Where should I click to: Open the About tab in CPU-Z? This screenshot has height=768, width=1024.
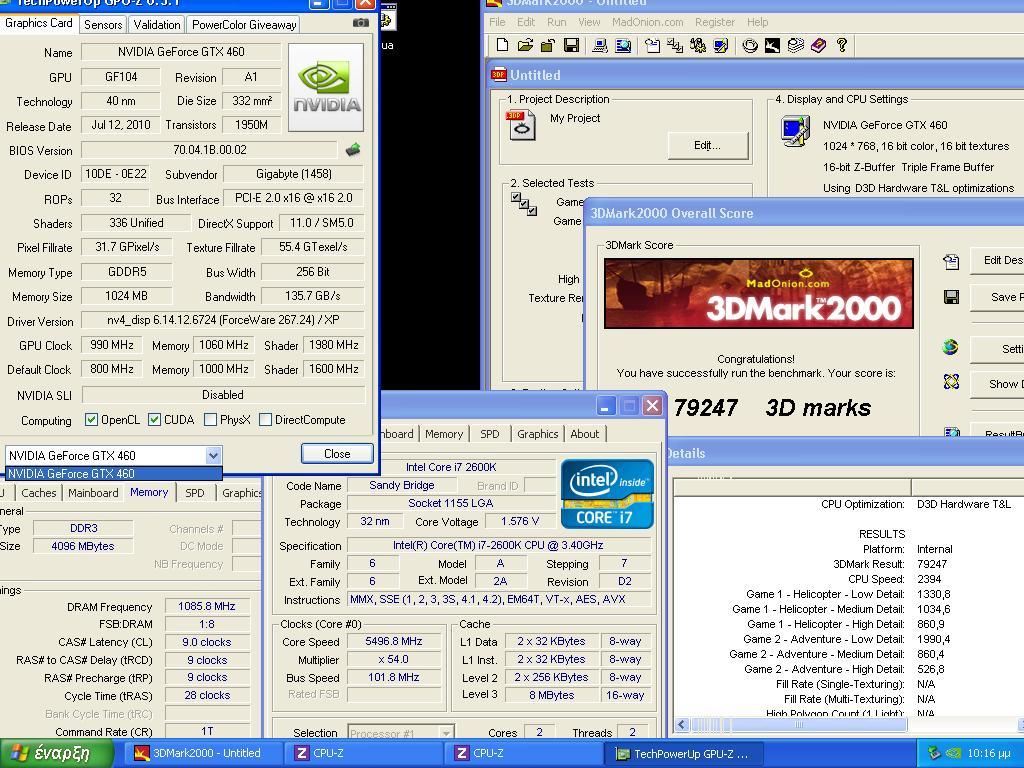584,434
